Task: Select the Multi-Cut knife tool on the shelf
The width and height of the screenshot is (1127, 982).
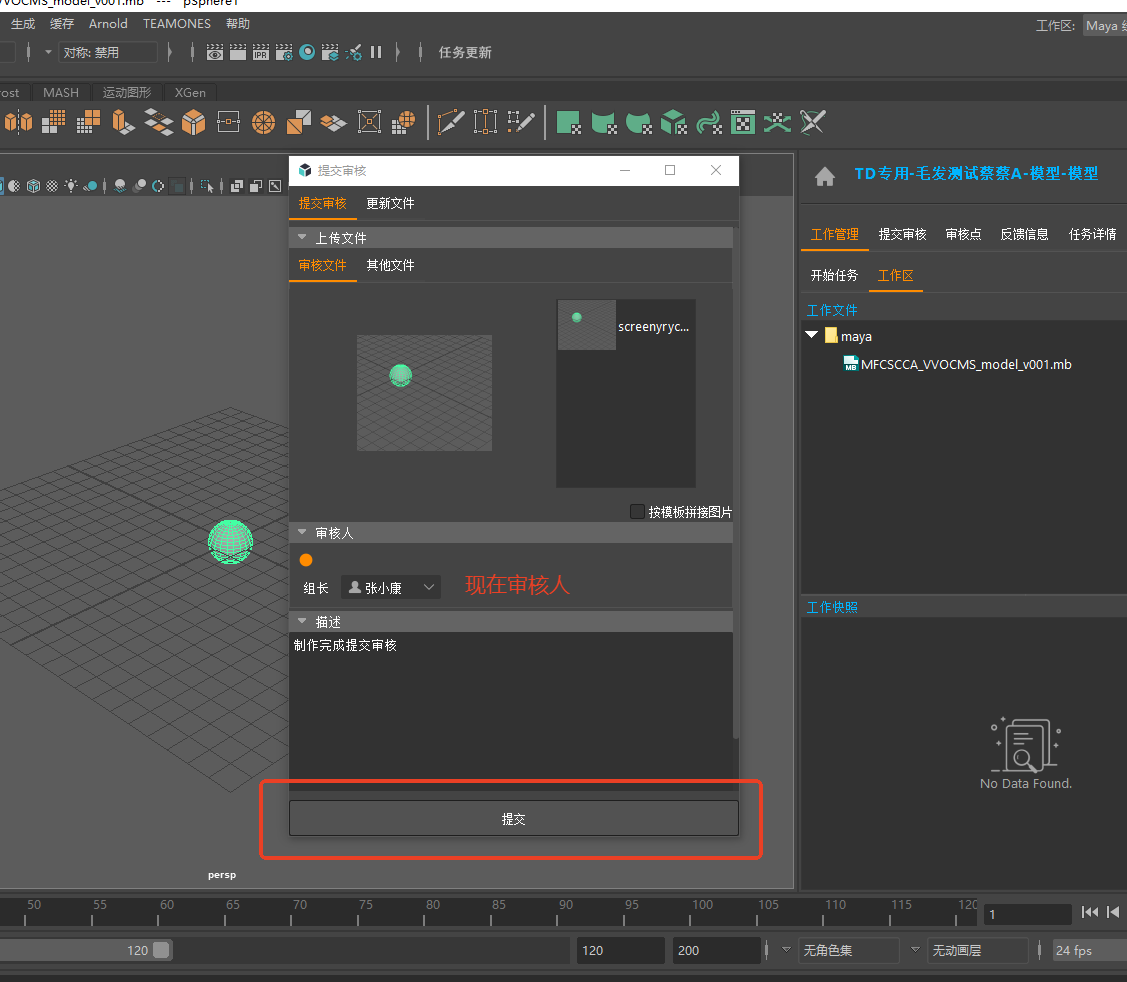Action: click(452, 122)
